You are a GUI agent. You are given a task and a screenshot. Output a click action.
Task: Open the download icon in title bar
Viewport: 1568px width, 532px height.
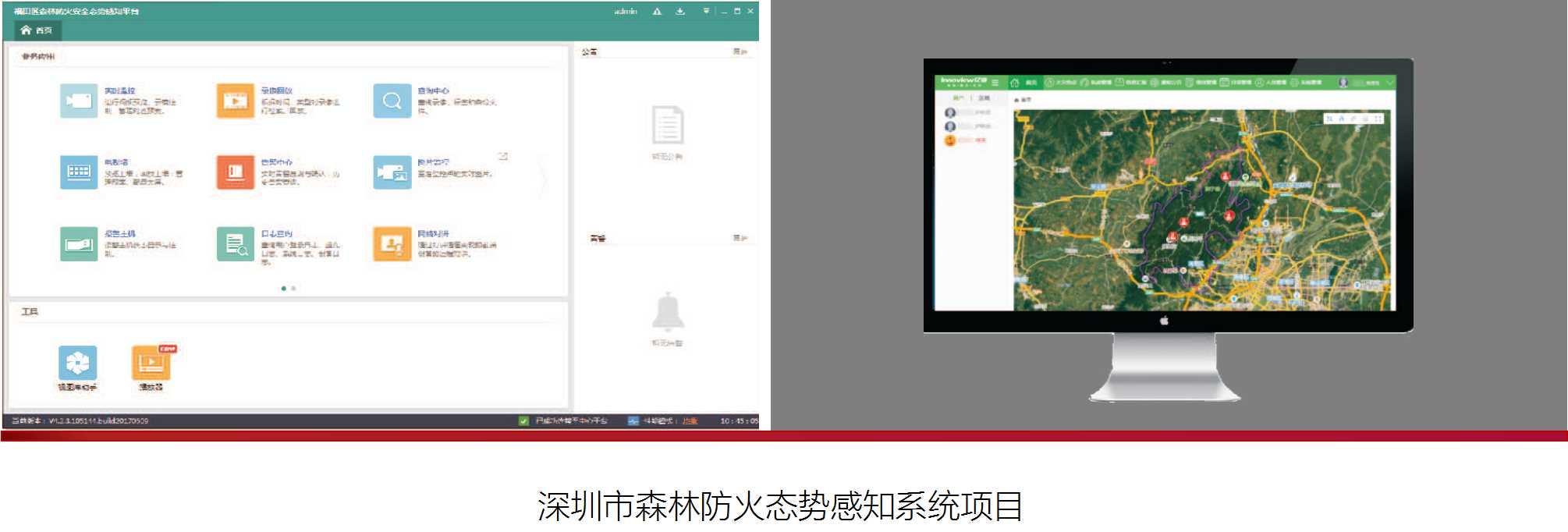(680, 11)
